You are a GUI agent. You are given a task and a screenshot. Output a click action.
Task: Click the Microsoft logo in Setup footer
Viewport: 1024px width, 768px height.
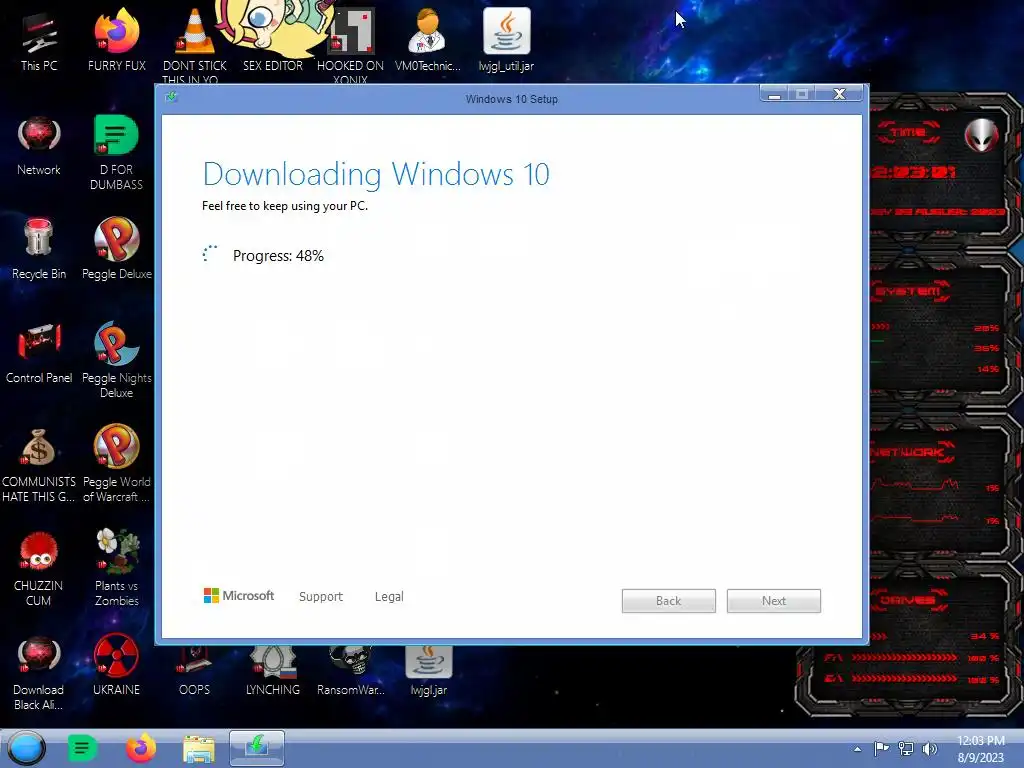pos(239,596)
